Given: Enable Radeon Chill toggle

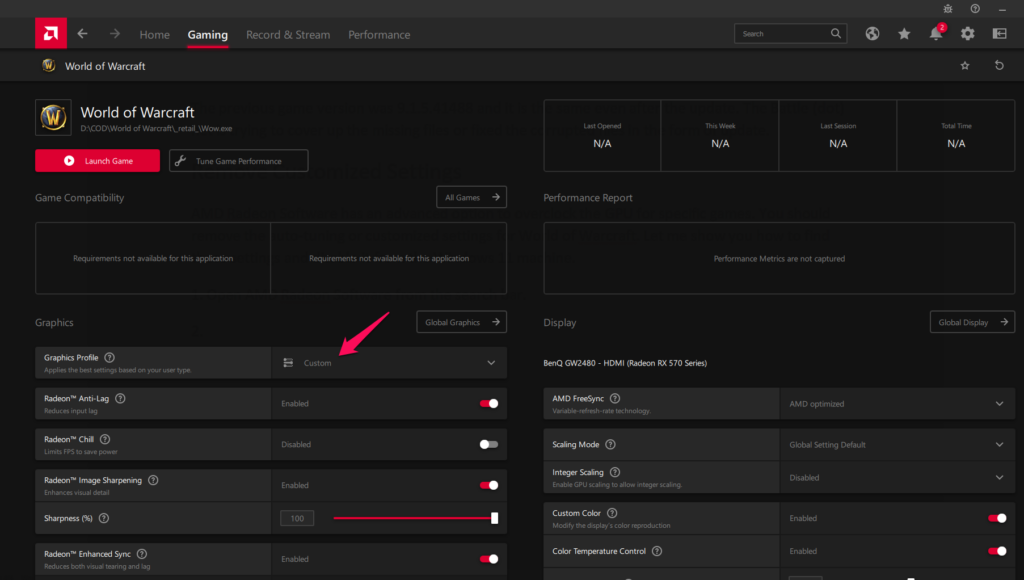Looking at the screenshot, I should coord(488,444).
